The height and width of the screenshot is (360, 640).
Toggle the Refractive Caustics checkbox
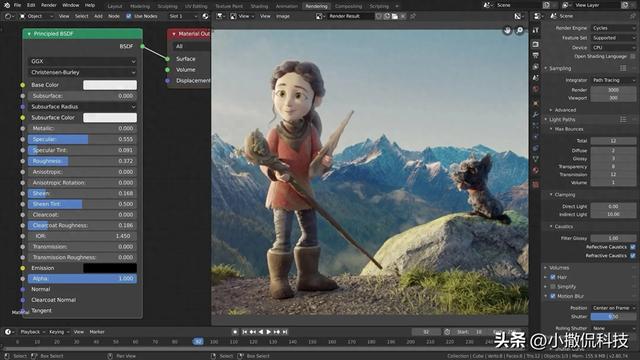(x=633, y=256)
